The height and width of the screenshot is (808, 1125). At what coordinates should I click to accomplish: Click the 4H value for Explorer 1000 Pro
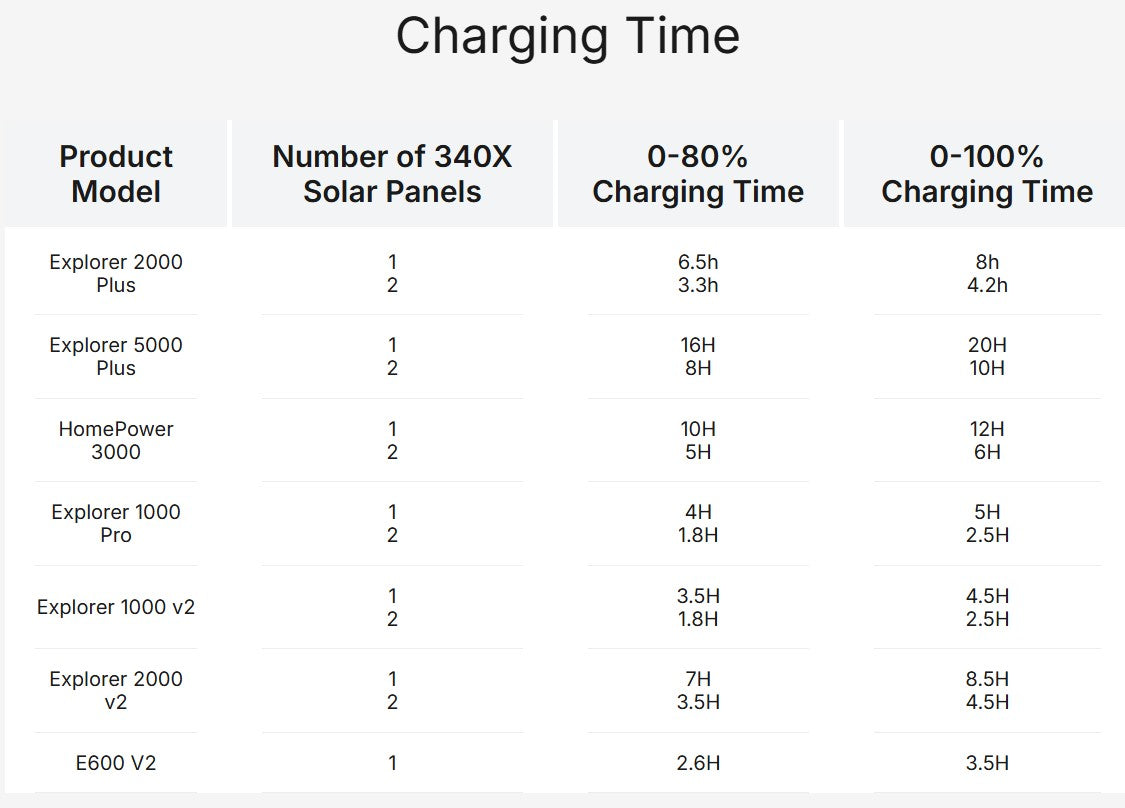698,512
